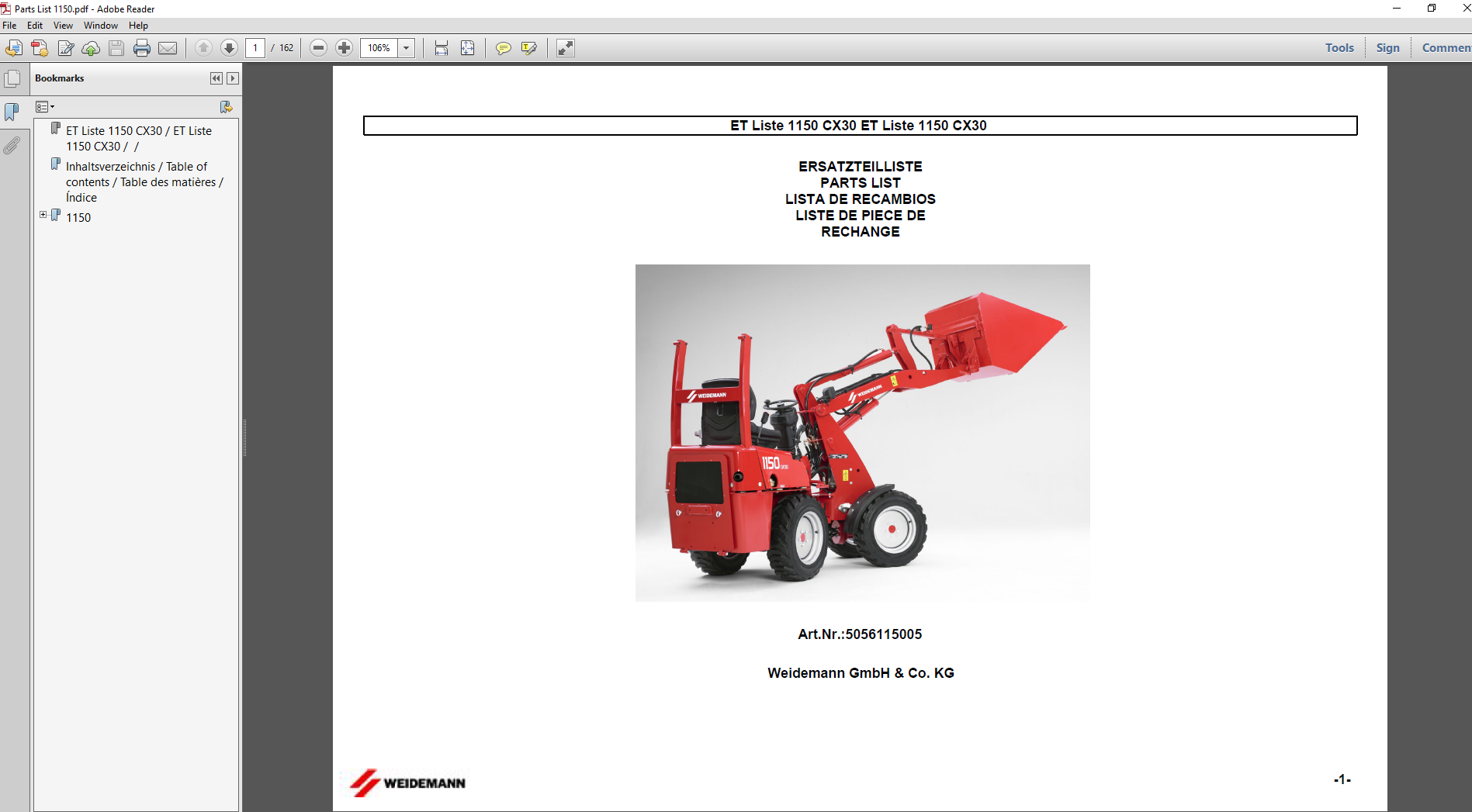Open the Comment pane
This screenshot has height=812, width=1472.
pos(1446,48)
